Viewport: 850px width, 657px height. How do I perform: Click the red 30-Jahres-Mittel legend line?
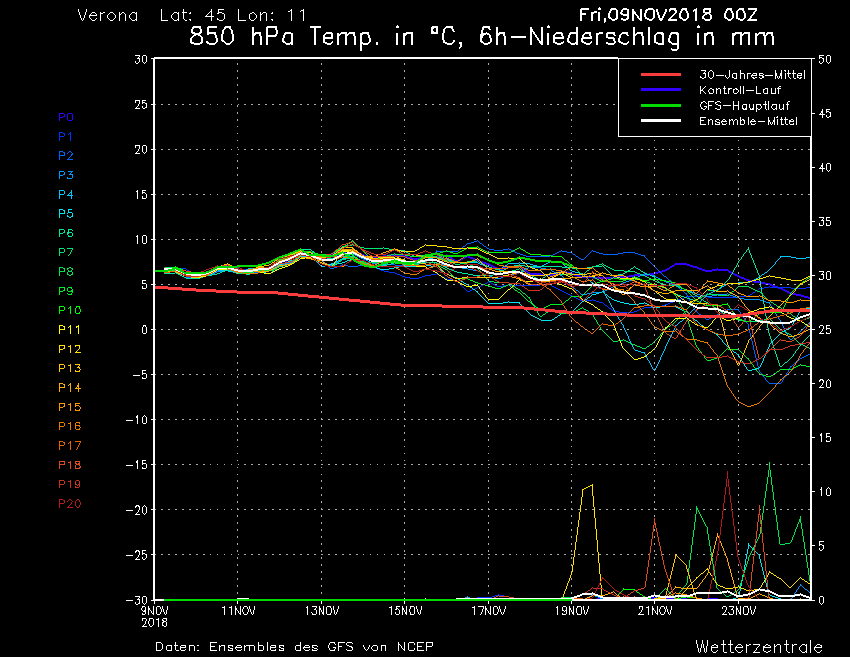click(x=660, y=75)
